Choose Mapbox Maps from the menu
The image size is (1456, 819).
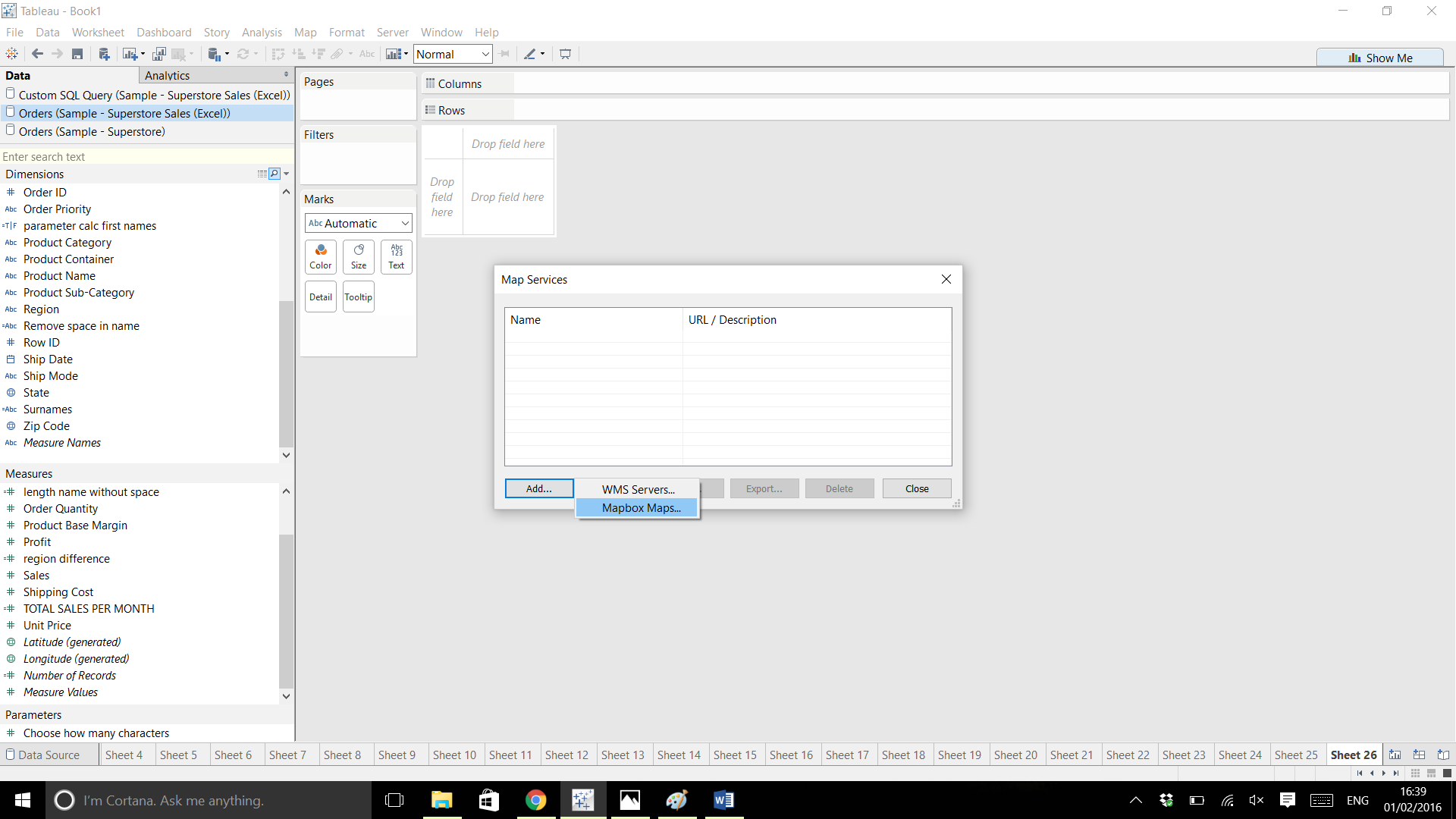(641, 508)
